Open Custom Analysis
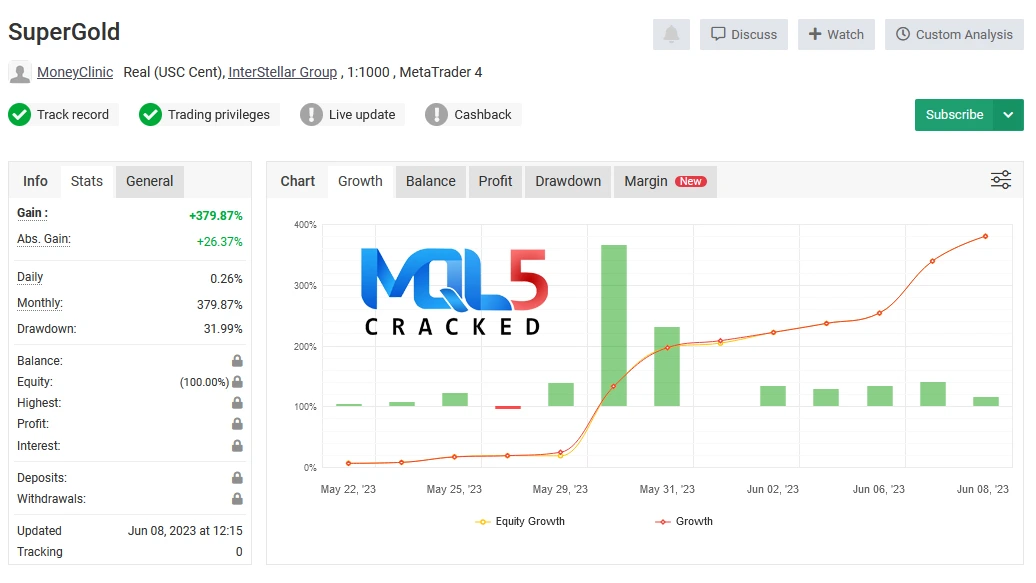 point(955,34)
